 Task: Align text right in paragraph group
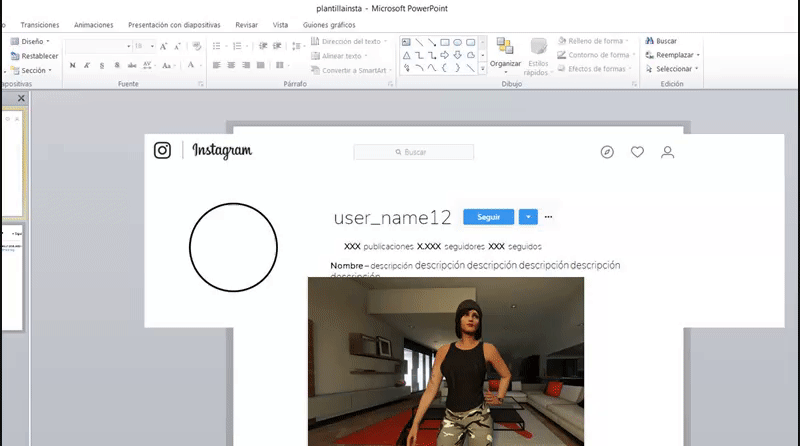[x=246, y=65]
